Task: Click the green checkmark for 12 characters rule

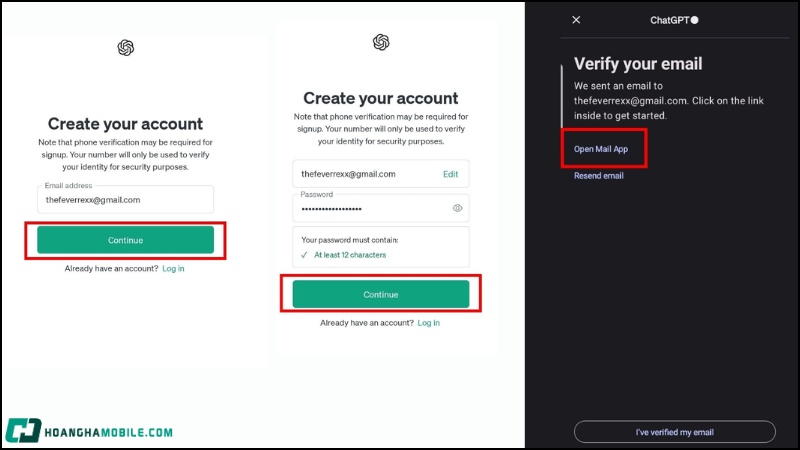Action: click(305, 255)
